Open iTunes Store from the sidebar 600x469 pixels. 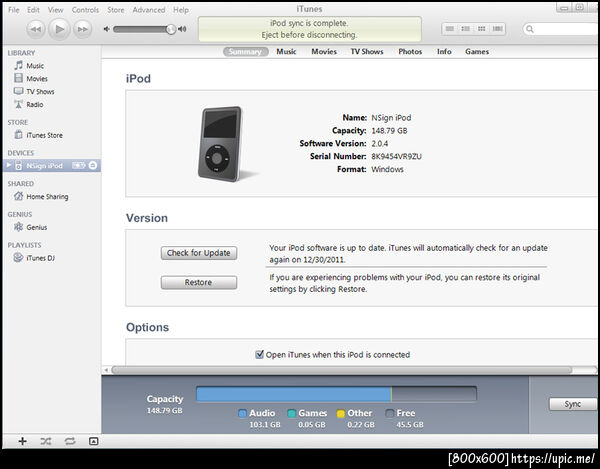pos(44,135)
